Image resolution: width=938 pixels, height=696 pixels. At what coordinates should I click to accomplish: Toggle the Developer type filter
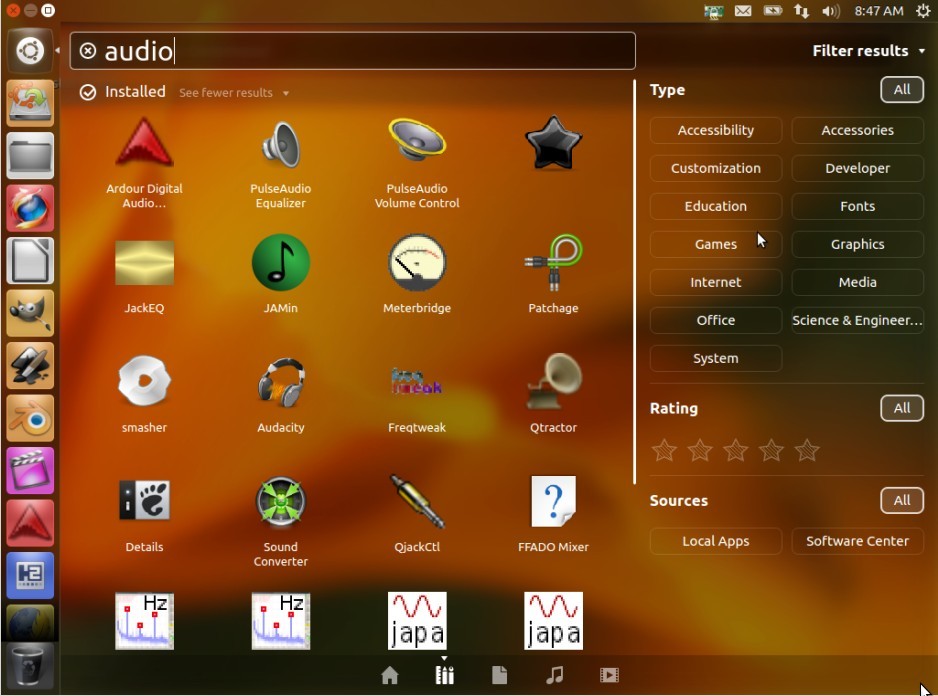point(857,168)
